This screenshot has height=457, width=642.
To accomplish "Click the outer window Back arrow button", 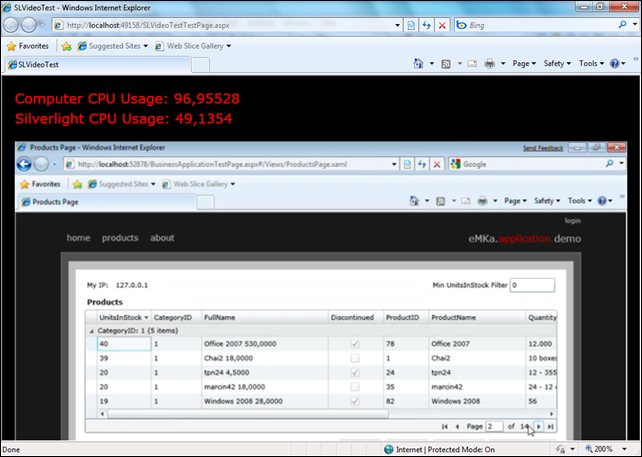I will point(11,25).
